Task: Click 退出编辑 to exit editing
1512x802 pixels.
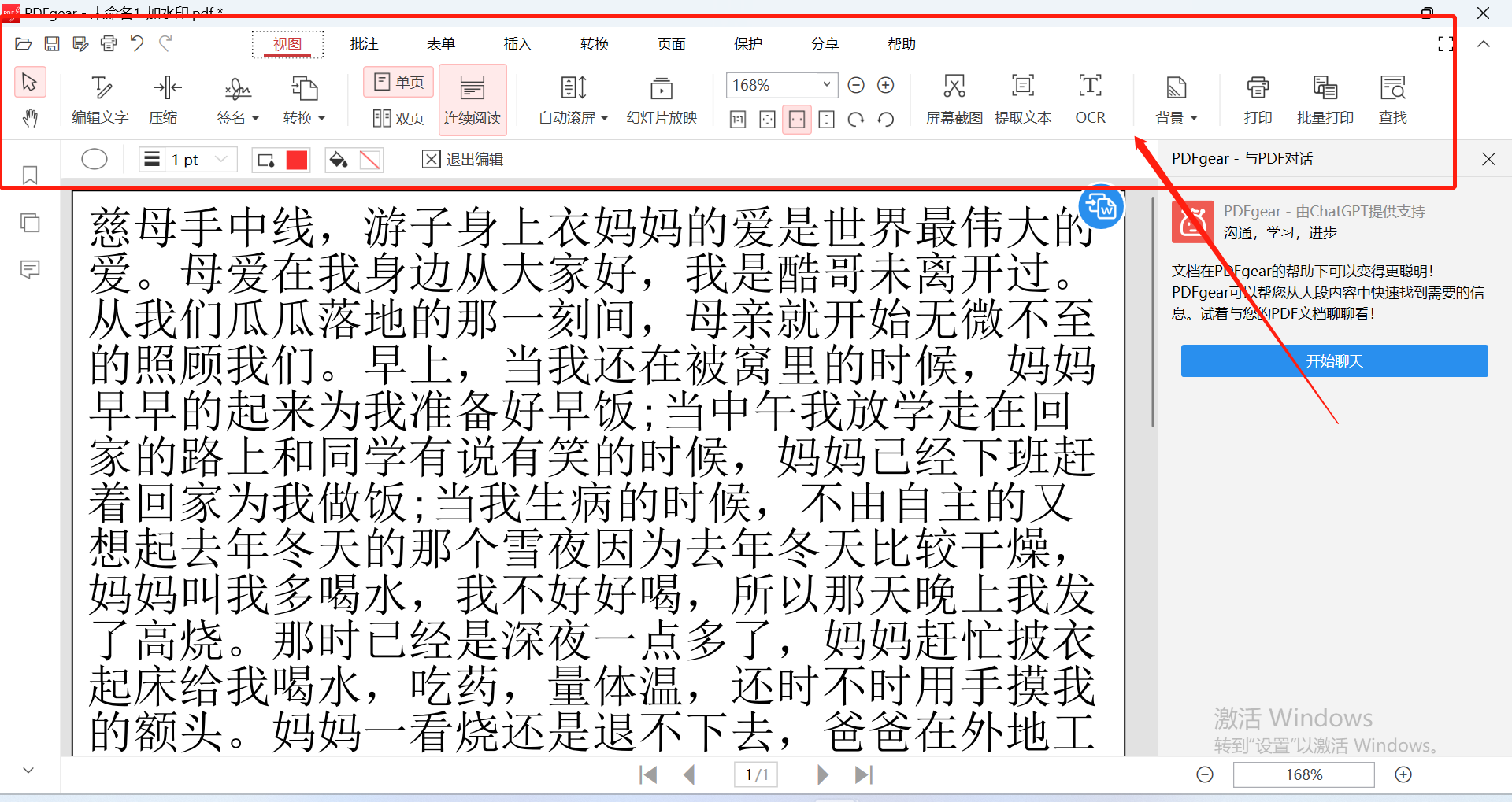Action: [x=463, y=160]
